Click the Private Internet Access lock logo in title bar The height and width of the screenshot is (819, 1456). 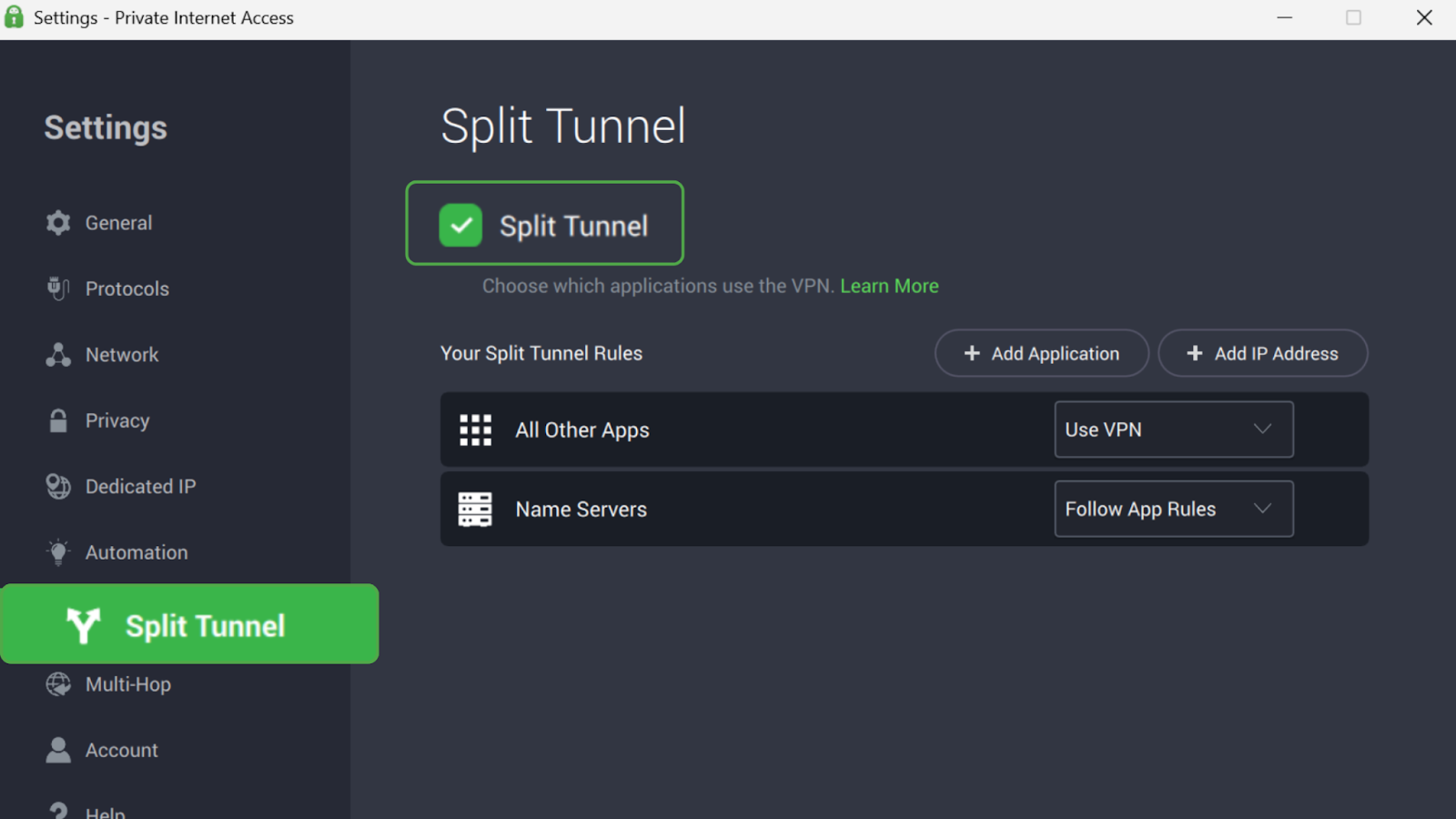pyautogui.click(x=14, y=17)
